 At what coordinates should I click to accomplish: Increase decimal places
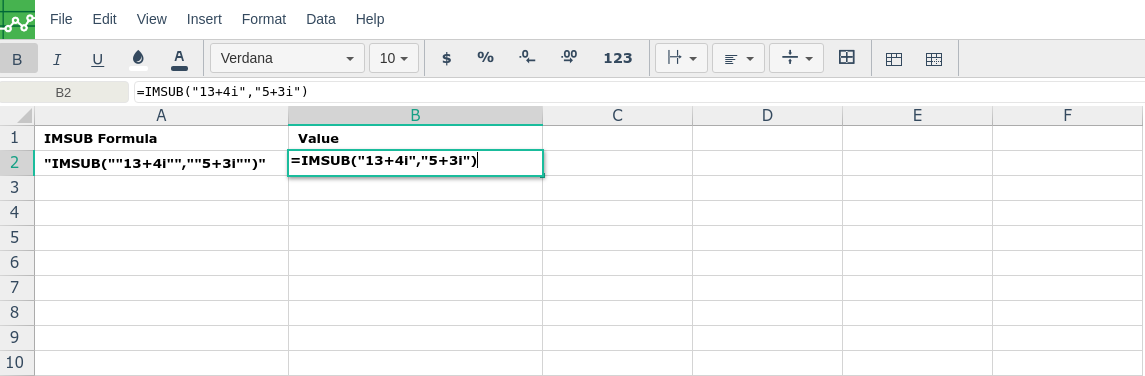(x=569, y=58)
